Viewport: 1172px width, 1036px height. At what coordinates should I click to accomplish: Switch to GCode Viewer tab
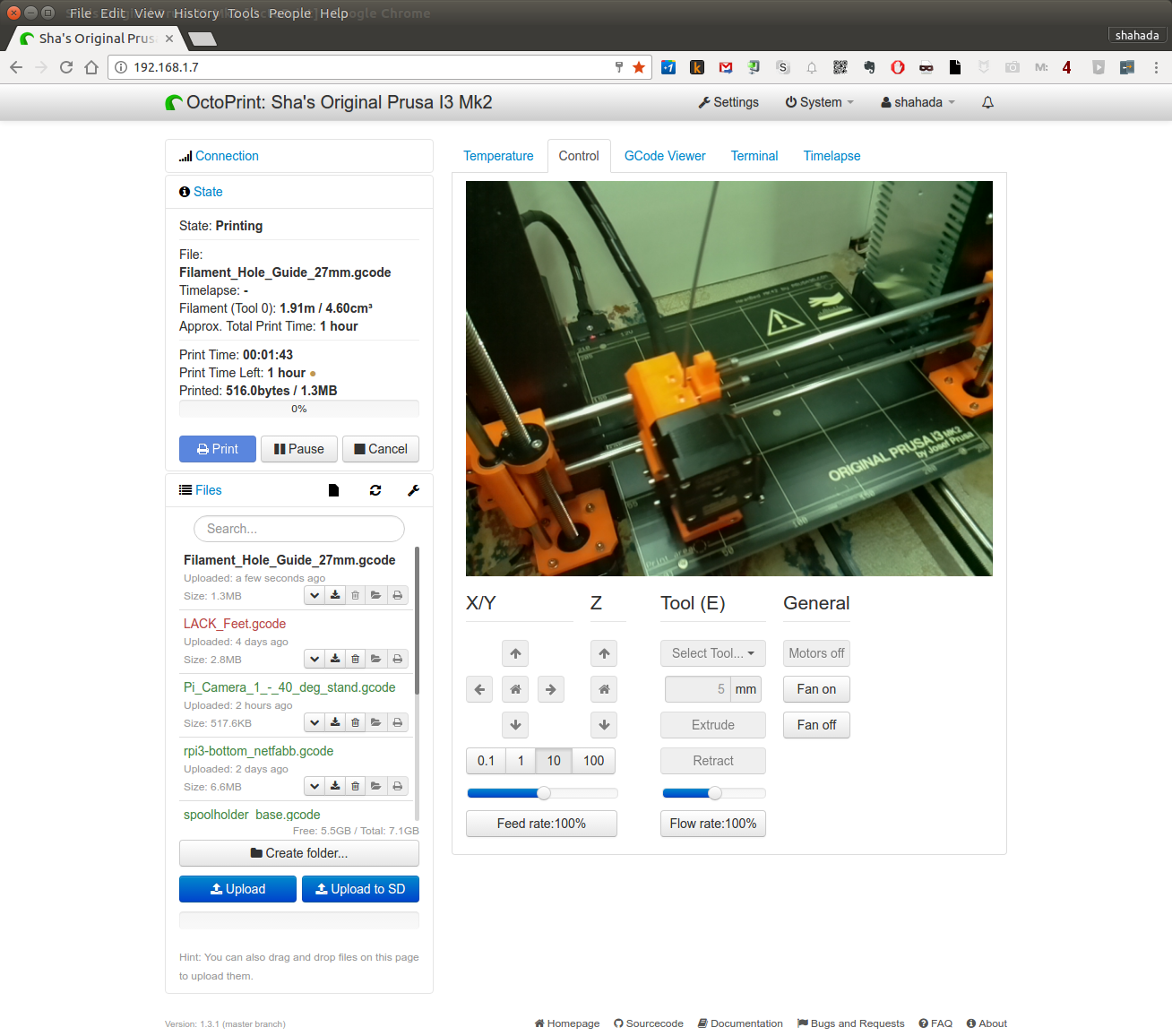click(x=665, y=156)
